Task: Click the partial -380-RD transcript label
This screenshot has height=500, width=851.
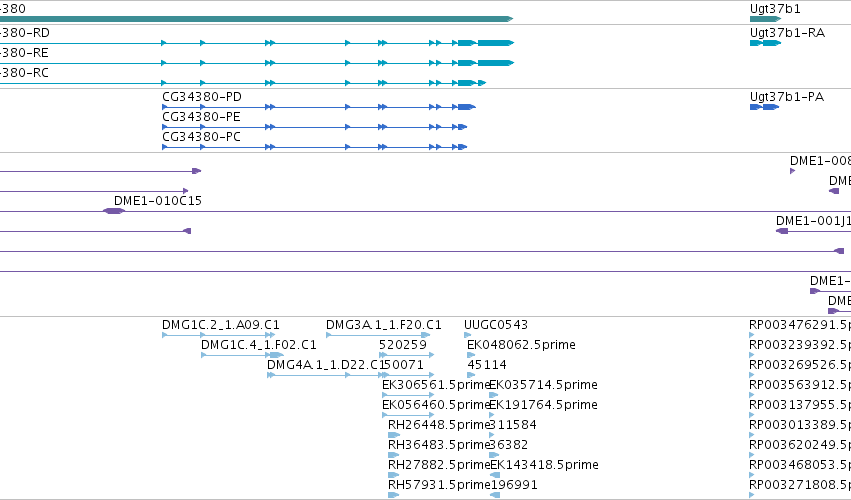Action: 25,33
